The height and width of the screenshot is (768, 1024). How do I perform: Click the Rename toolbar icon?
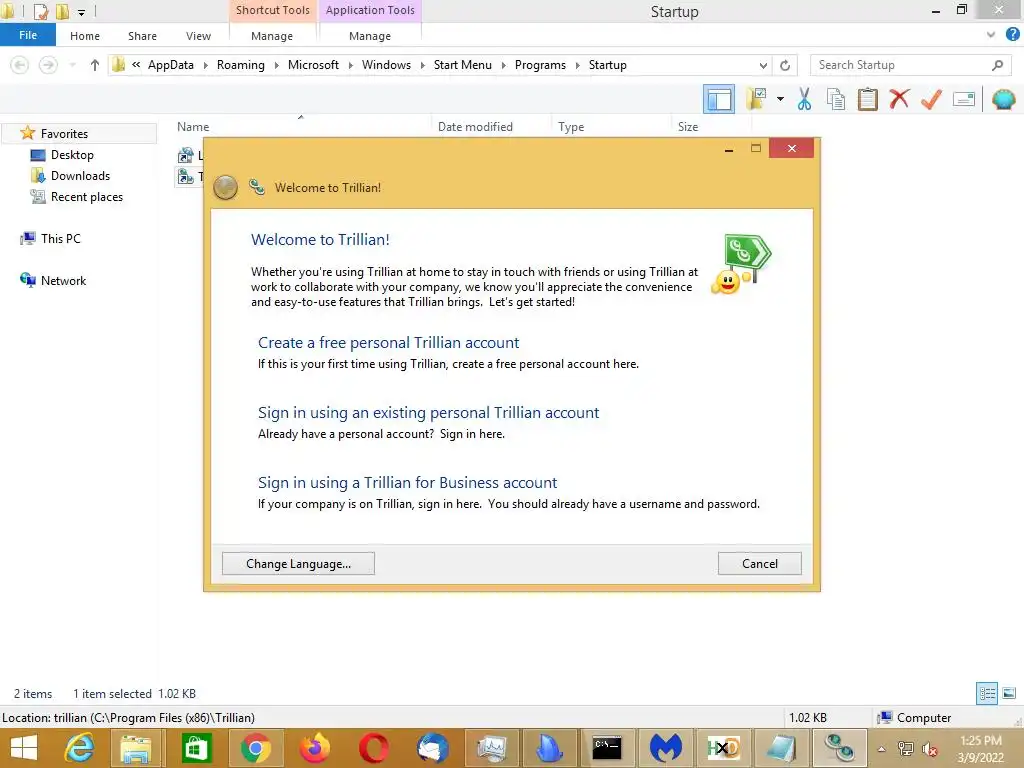(964, 99)
